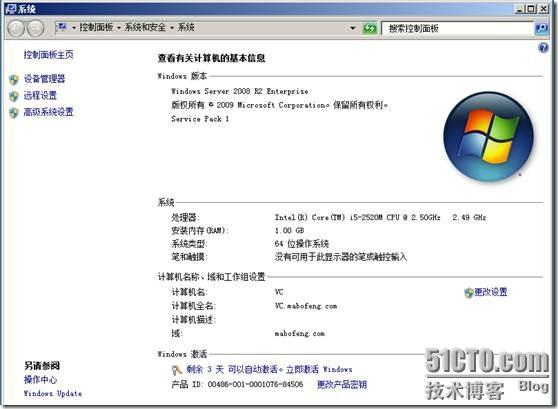The height and width of the screenshot is (409, 558).
Task: Go to 控制面板 in the breadcrumb
Action: (x=96, y=27)
